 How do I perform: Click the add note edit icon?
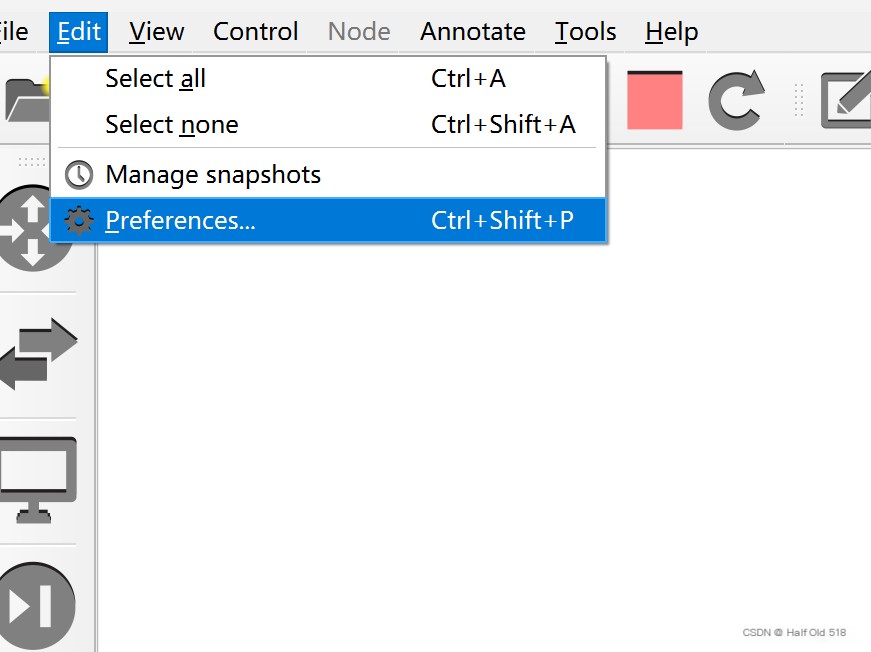coord(846,101)
